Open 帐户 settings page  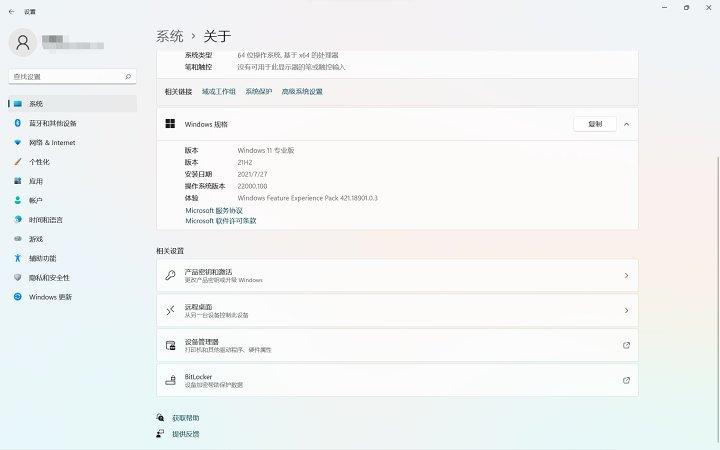coord(73,200)
